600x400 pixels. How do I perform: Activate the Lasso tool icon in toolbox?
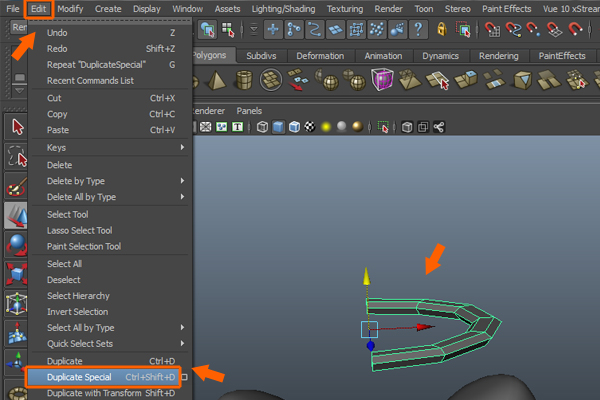click(x=16, y=157)
